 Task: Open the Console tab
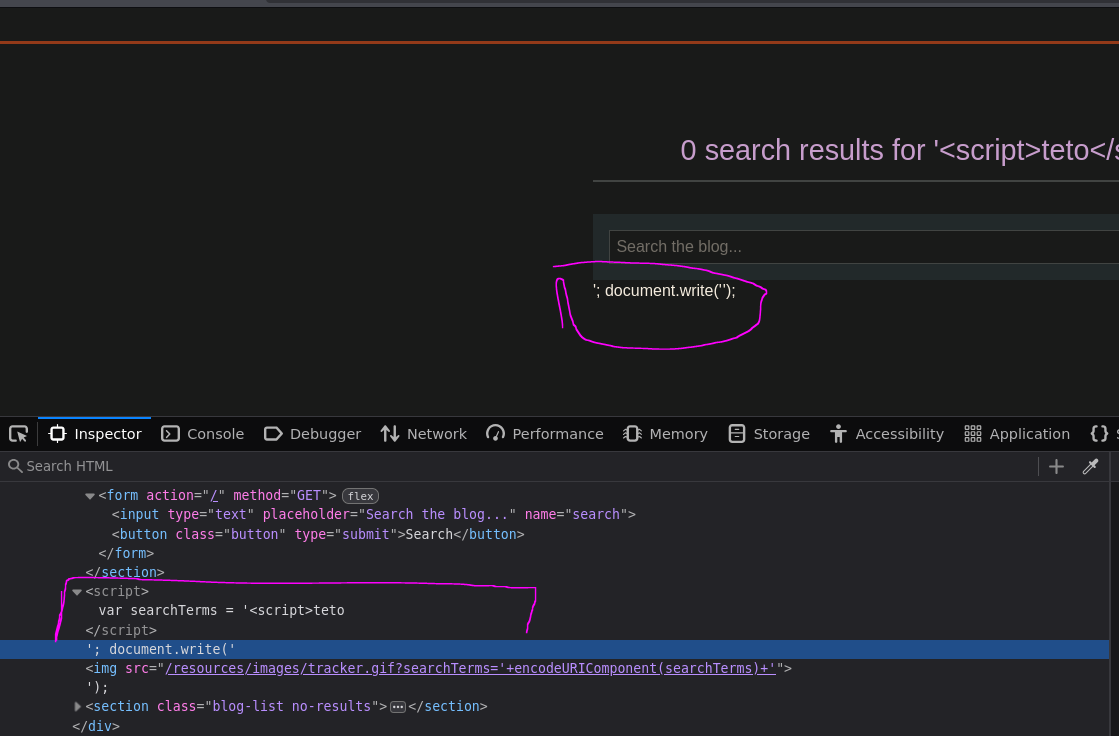(203, 434)
